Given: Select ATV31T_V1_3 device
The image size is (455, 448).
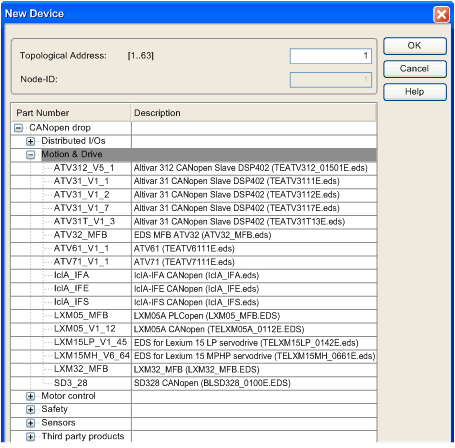Looking at the screenshot, I should (x=84, y=221).
